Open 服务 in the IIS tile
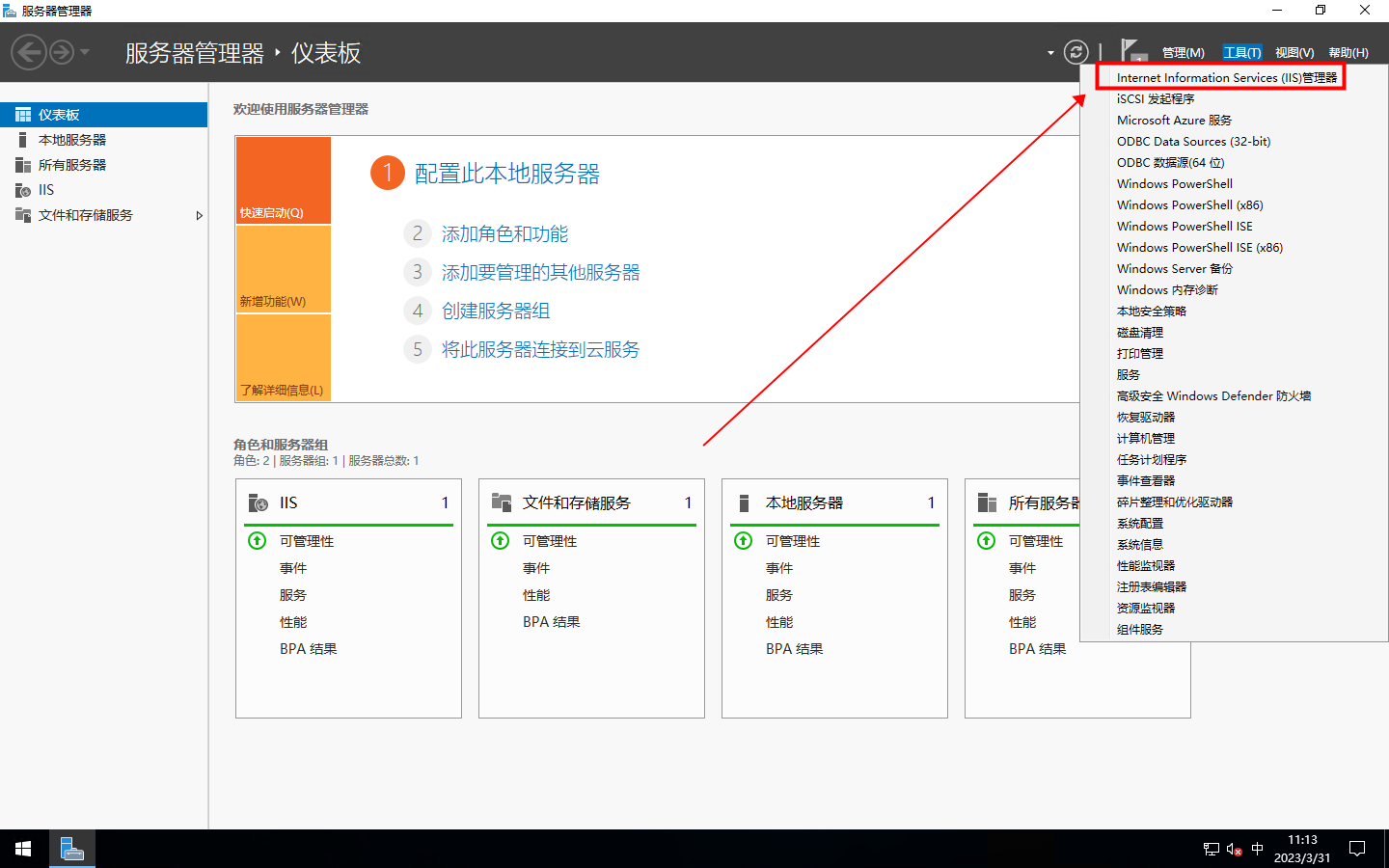Image resolution: width=1389 pixels, height=868 pixels. (x=293, y=595)
